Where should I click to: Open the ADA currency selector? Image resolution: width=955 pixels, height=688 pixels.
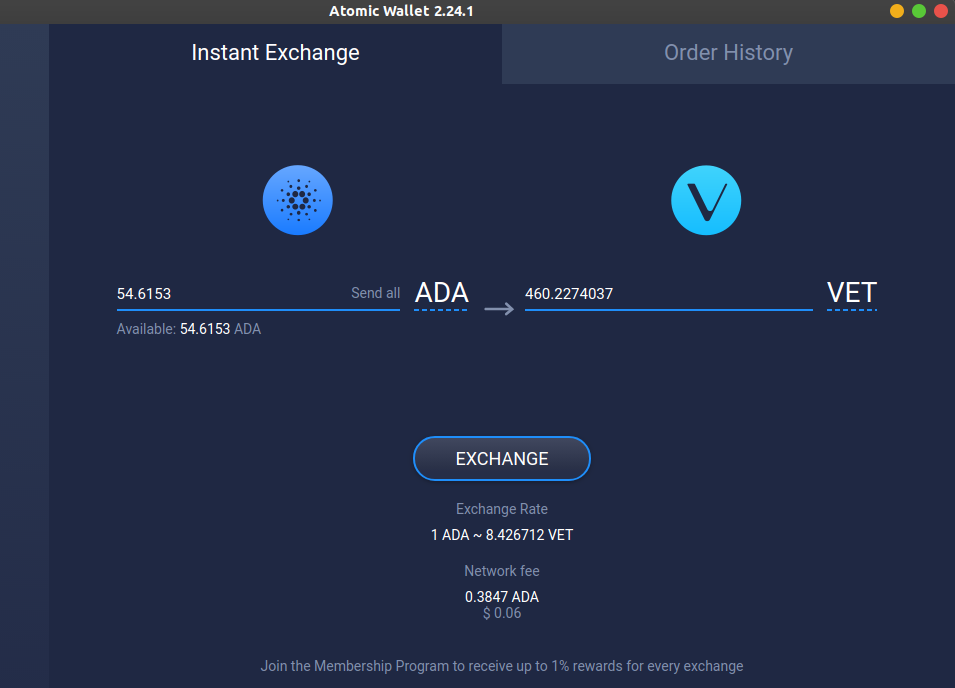tap(440, 293)
